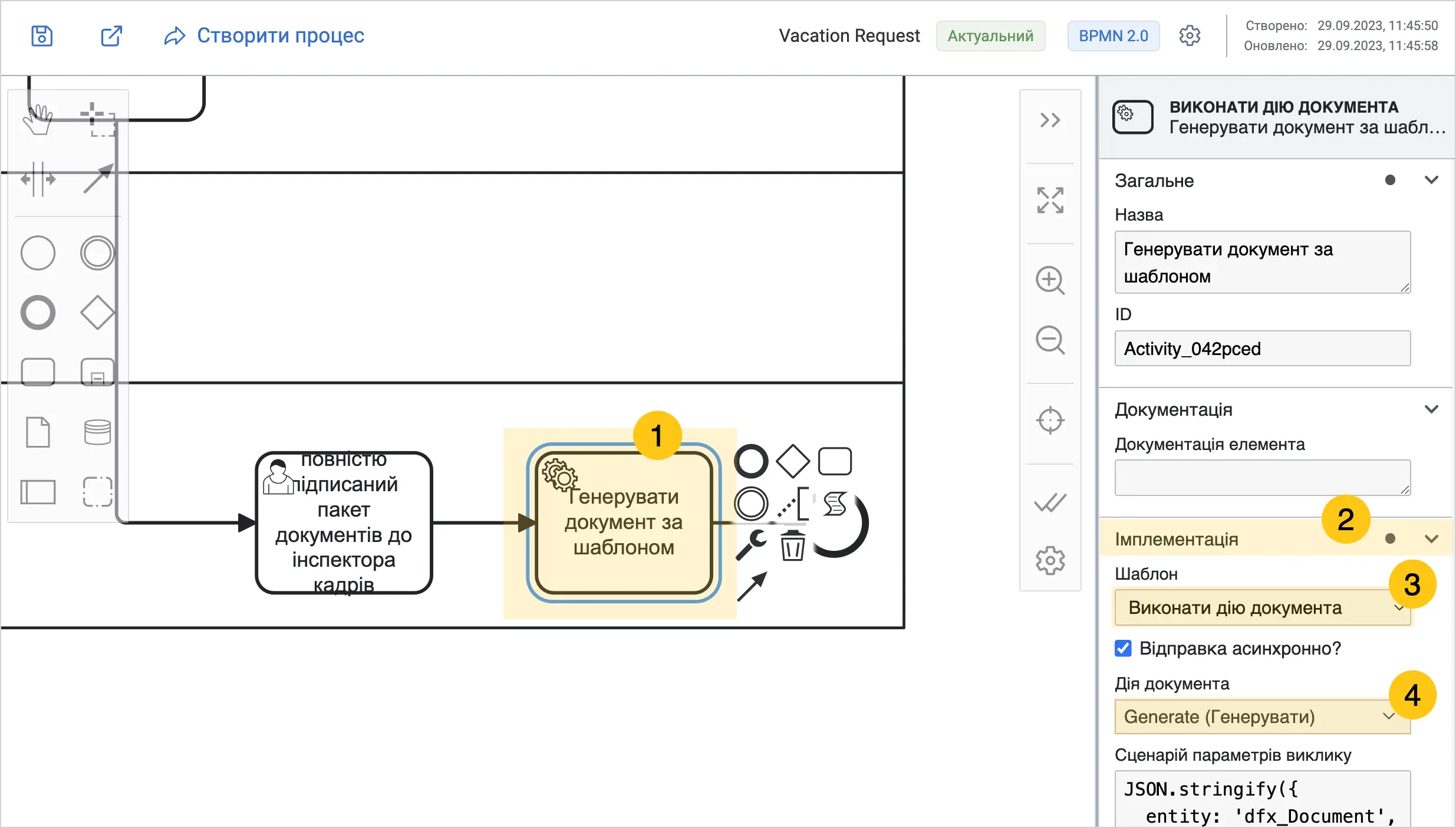Click the service task icon in panel header
This screenshot has width=1456, height=828.
pyautogui.click(x=1132, y=117)
